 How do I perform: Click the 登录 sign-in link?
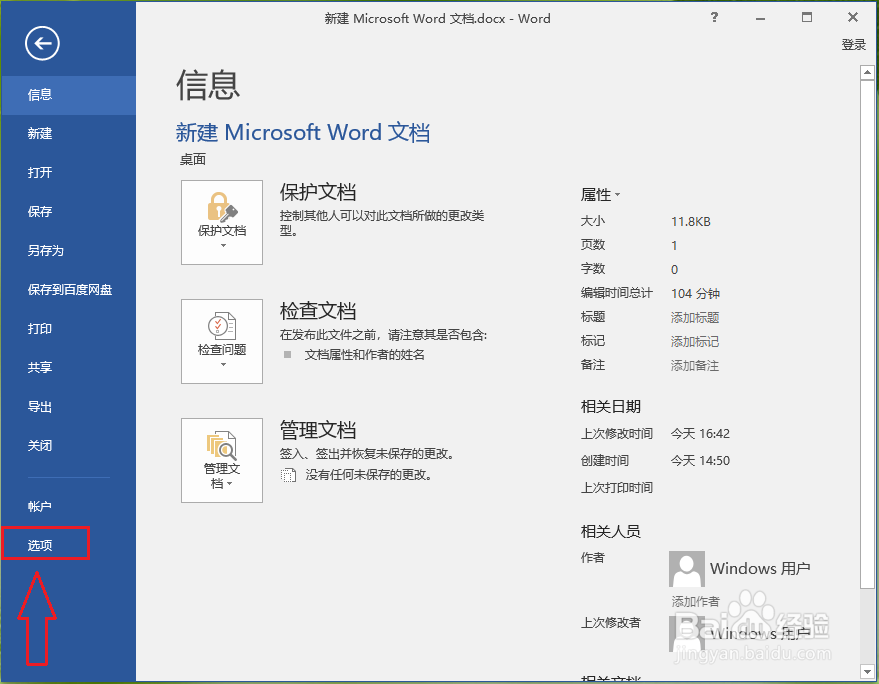click(853, 44)
